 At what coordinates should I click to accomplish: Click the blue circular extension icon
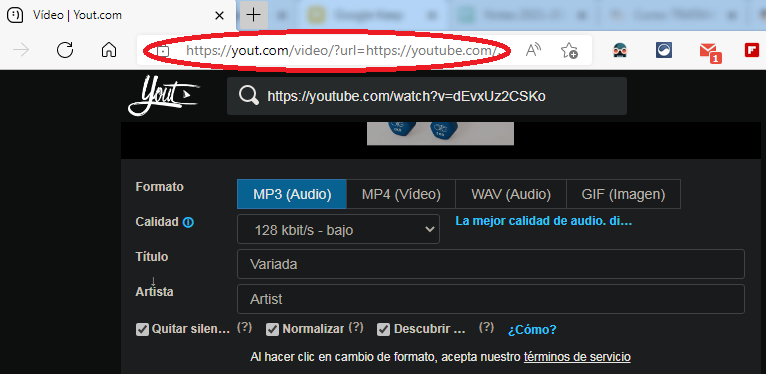coord(664,50)
